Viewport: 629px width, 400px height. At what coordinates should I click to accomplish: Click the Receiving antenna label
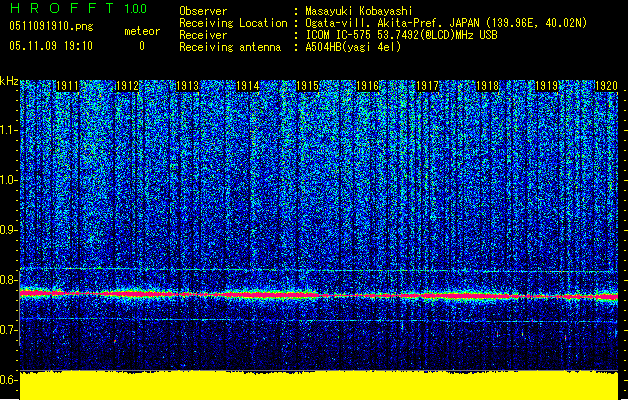(230, 47)
